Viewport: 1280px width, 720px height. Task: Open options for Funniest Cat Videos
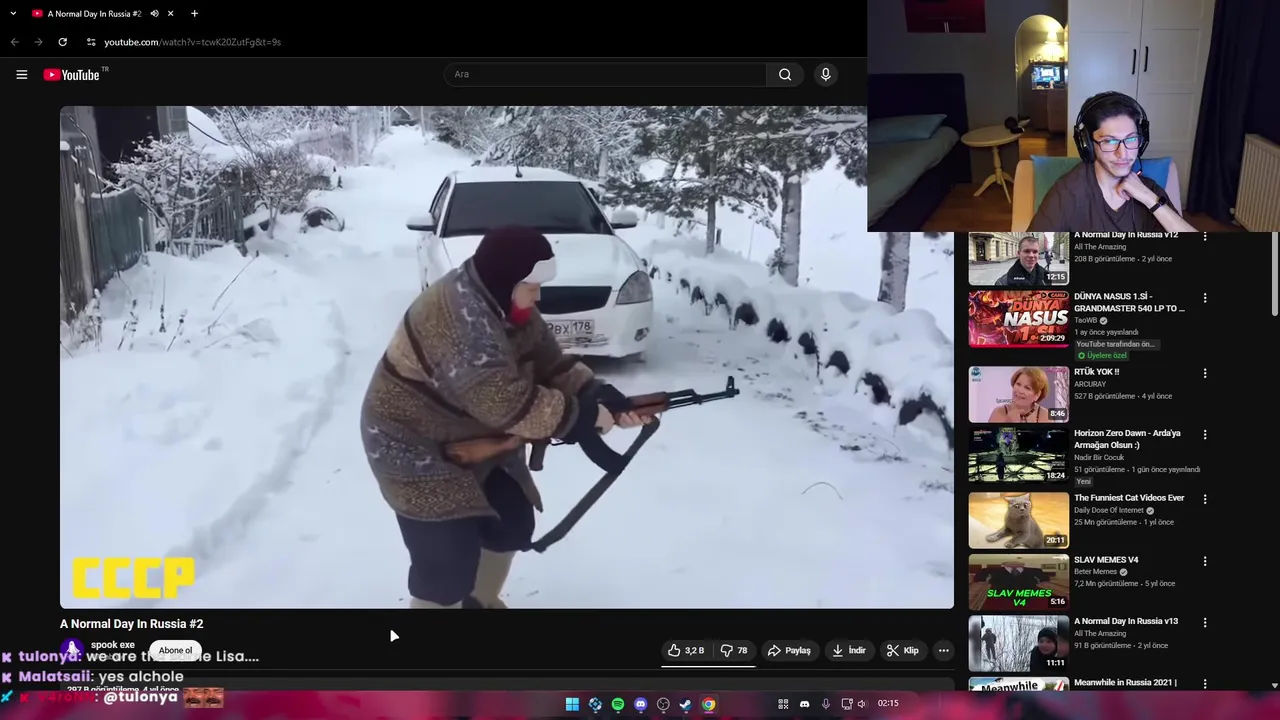(1205, 499)
